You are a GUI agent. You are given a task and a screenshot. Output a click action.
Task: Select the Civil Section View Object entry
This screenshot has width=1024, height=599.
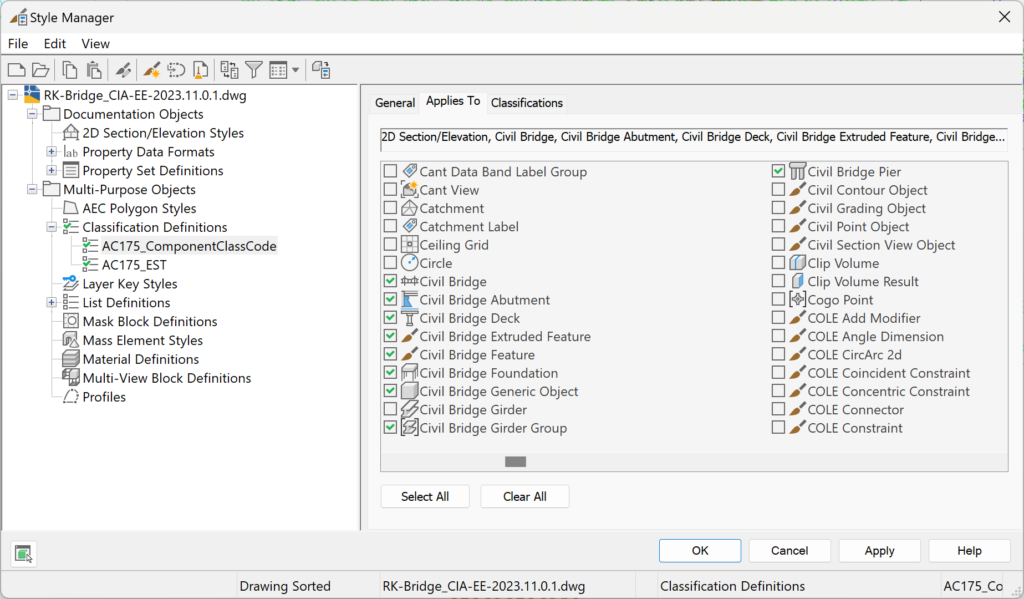coord(881,245)
